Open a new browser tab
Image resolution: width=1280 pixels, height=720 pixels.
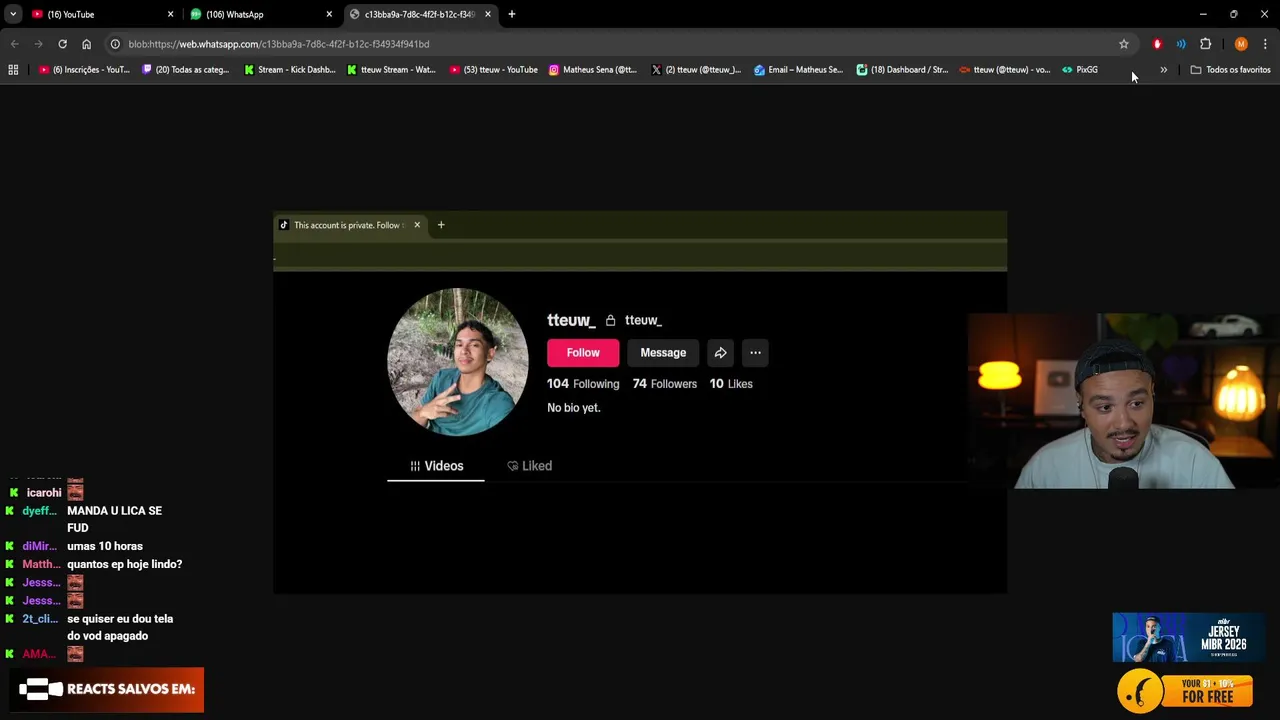tap(512, 14)
